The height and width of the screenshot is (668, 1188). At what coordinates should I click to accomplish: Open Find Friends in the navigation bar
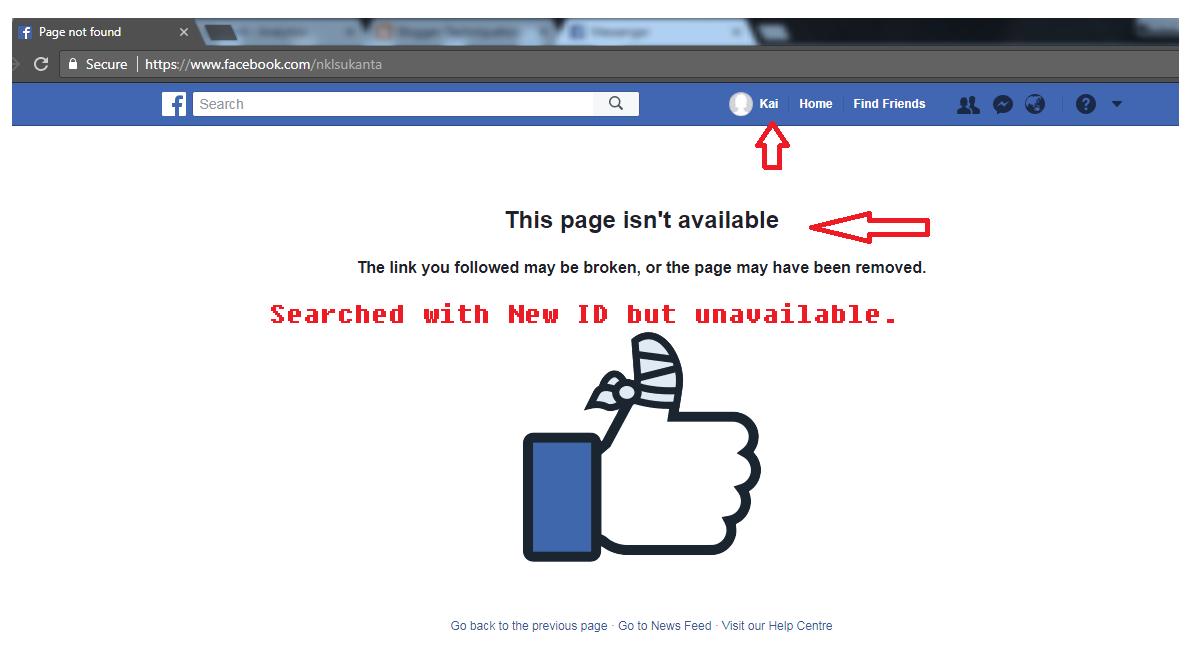[x=889, y=104]
